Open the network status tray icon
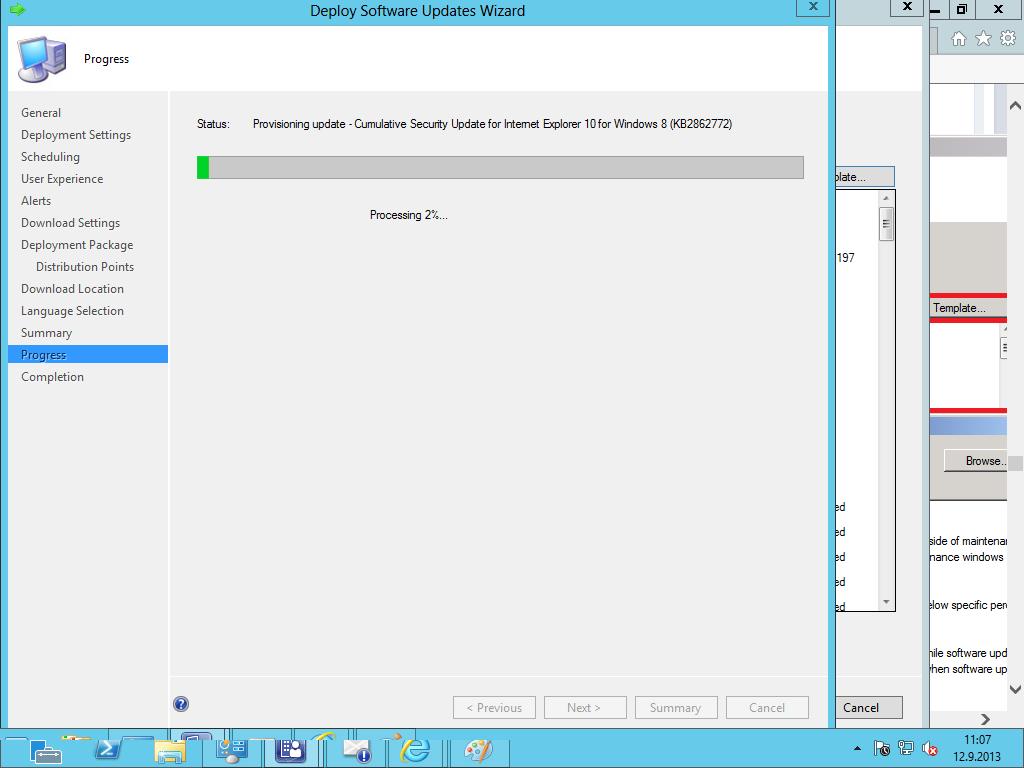This screenshot has height=768, width=1024. [906, 748]
